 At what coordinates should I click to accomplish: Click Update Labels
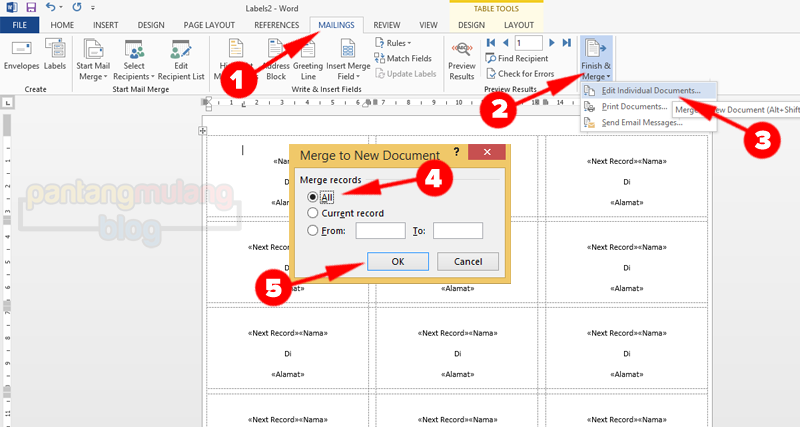[406, 73]
